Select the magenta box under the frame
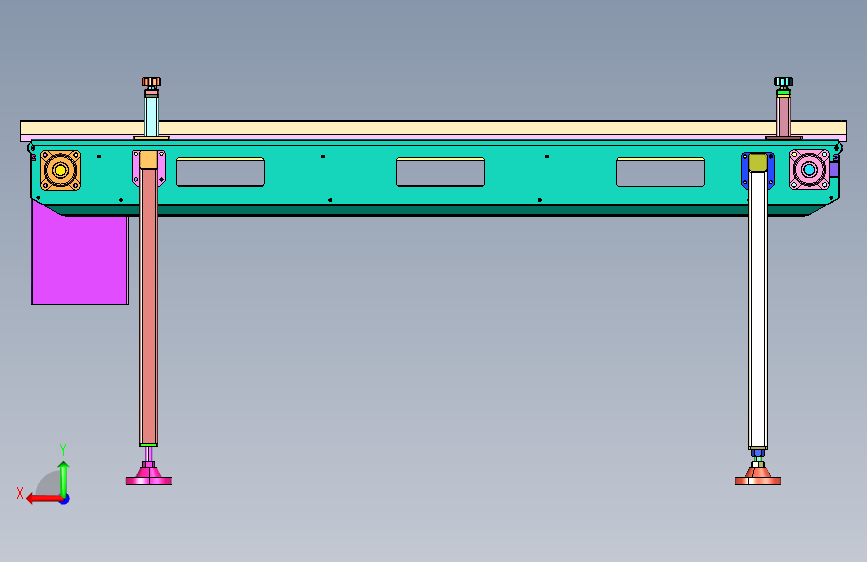Image resolution: width=867 pixels, height=562 pixels. pos(80,260)
